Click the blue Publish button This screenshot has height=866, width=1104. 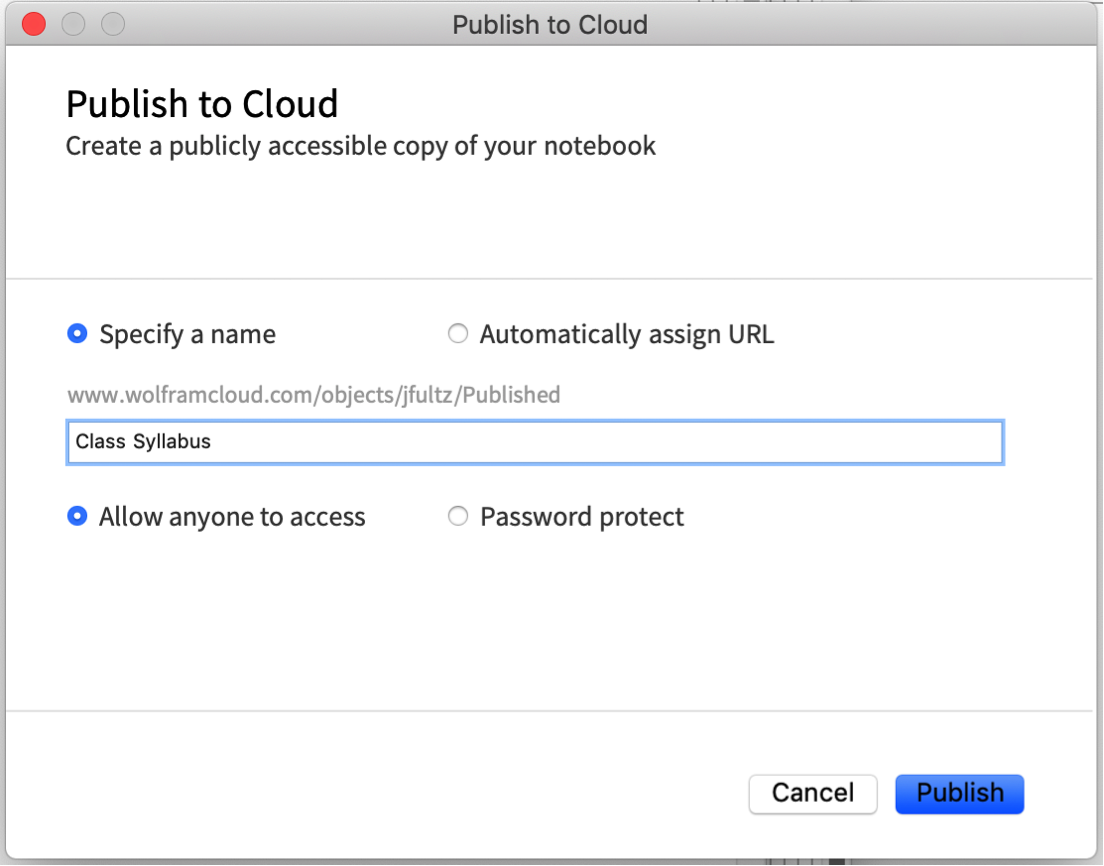(x=959, y=794)
